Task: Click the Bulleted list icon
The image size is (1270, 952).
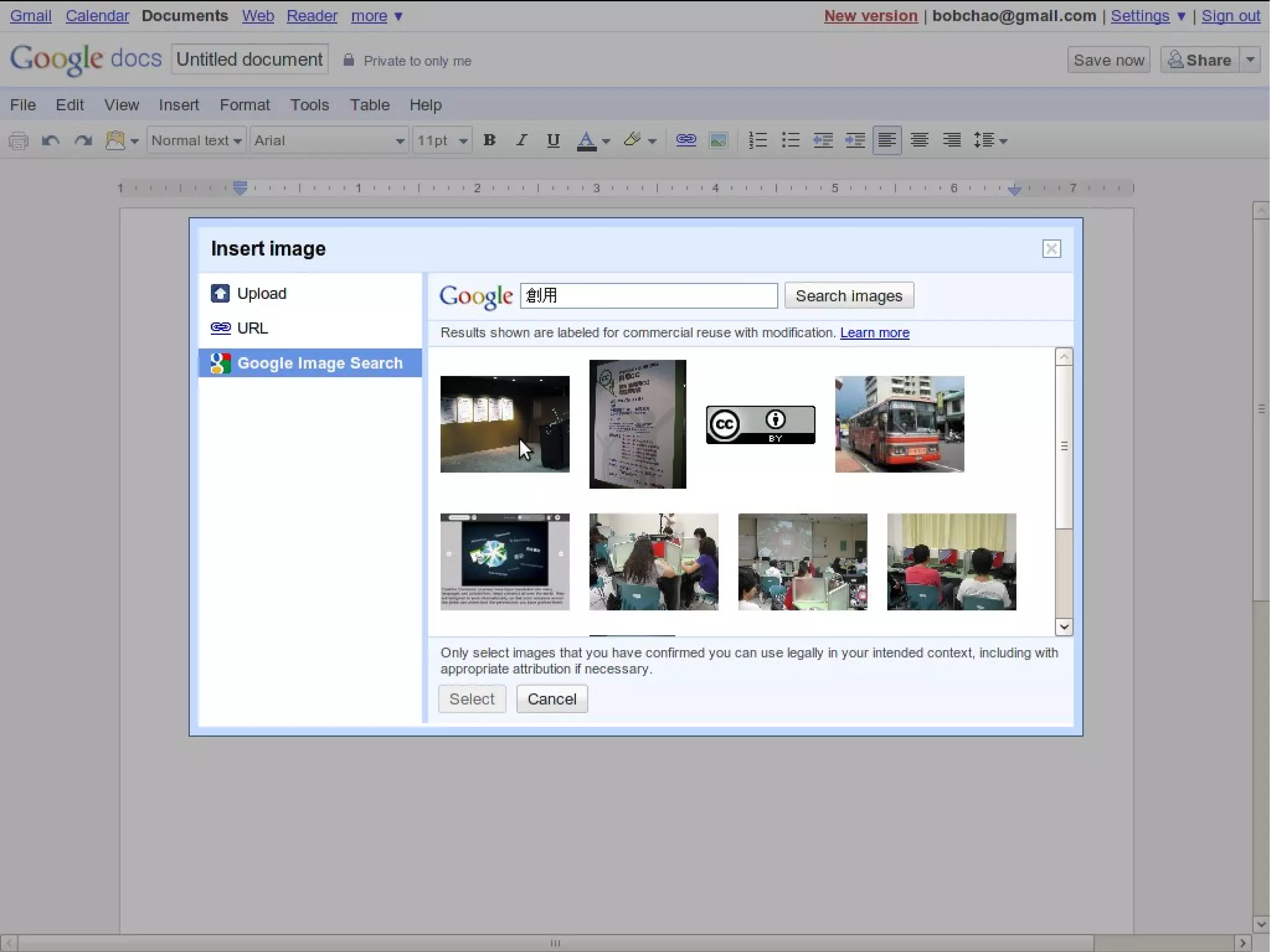Action: pyautogui.click(x=791, y=140)
